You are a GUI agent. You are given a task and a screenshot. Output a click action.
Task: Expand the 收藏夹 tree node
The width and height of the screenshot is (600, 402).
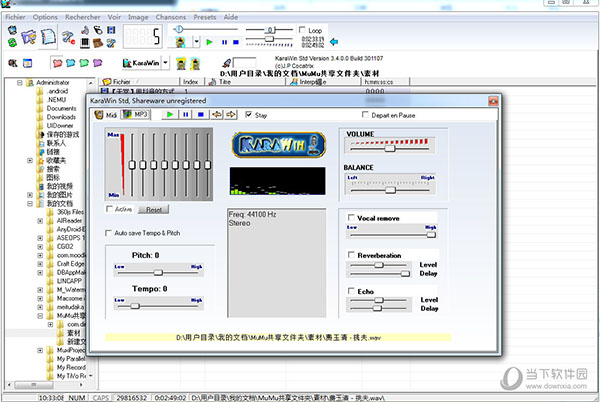click(30, 160)
